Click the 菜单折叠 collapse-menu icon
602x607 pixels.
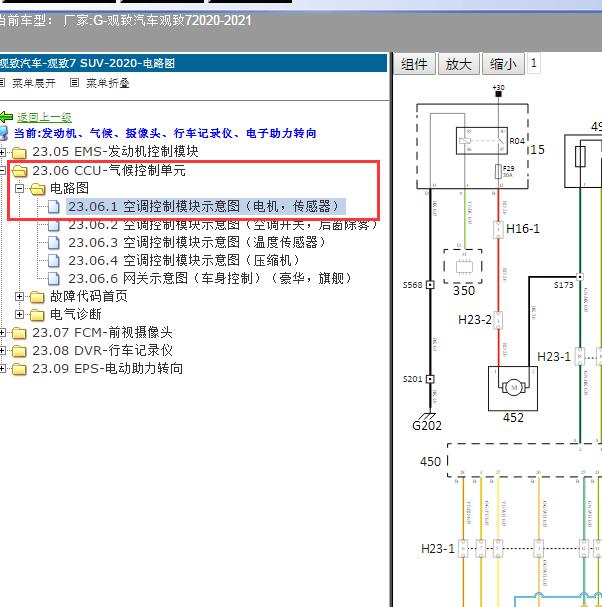(x=74, y=82)
